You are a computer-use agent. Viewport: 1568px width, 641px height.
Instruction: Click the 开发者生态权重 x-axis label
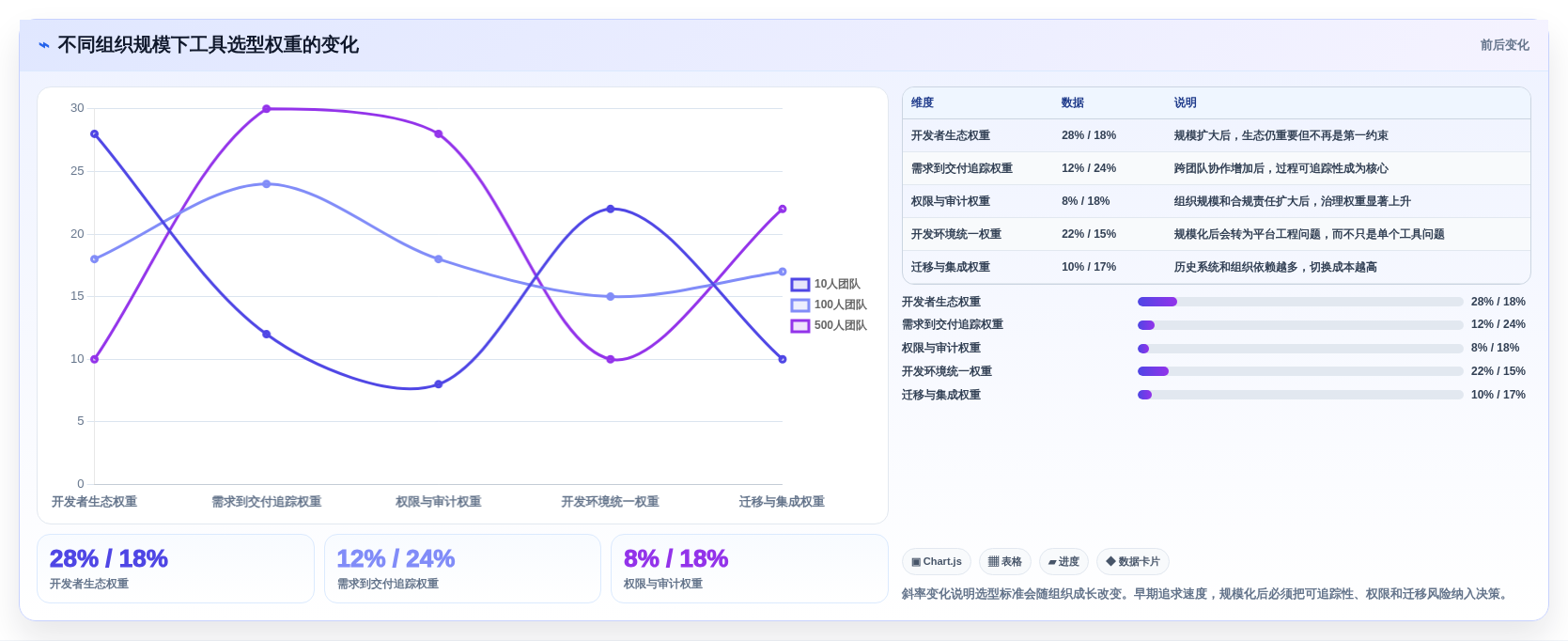94,502
